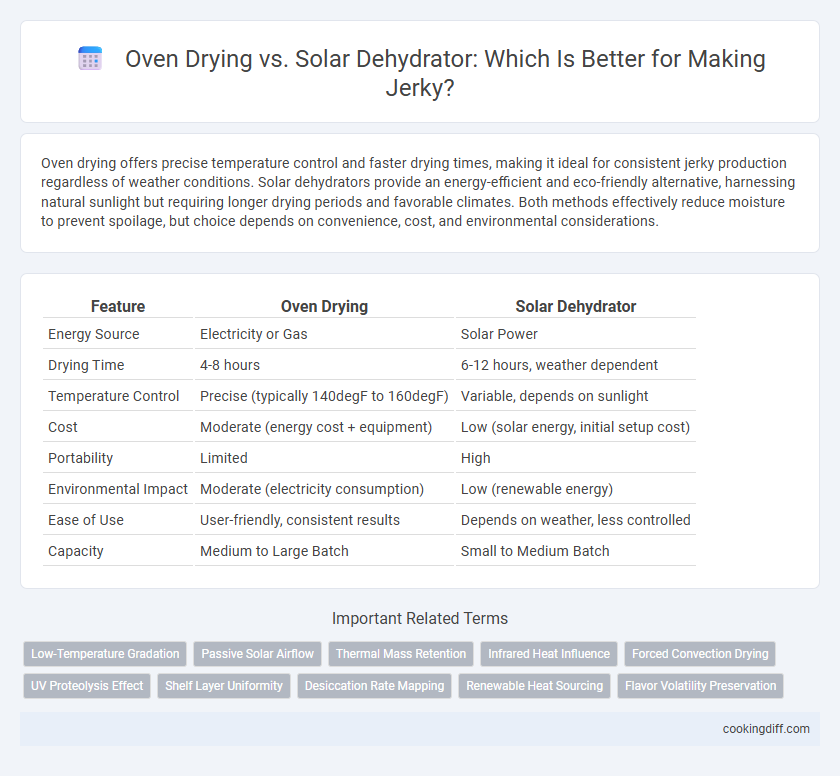Click the calendar grid icon beside the title
The width and height of the screenshot is (840, 776).
(x=90, y=58)
